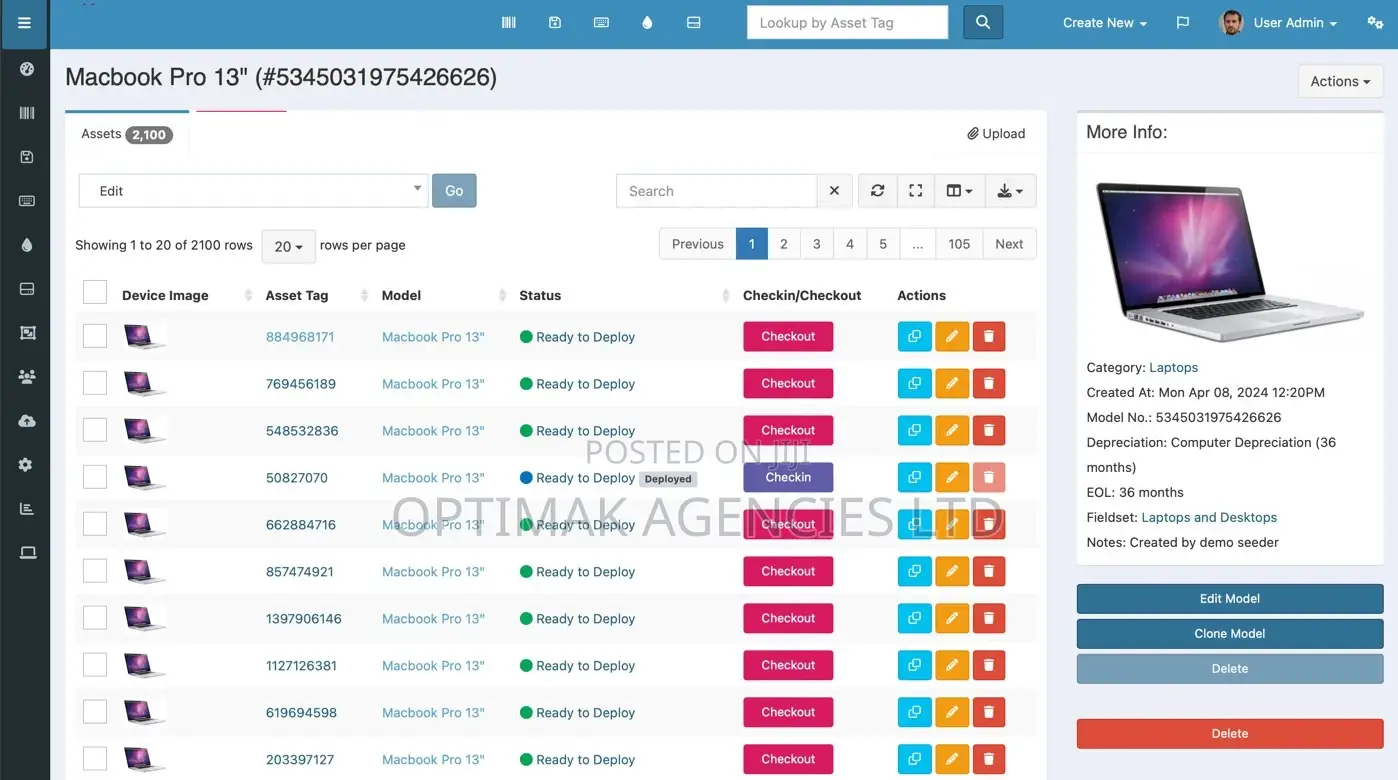Check the box for asset 619694598
Screen dimensions: 1398x780
pos(95,712)
